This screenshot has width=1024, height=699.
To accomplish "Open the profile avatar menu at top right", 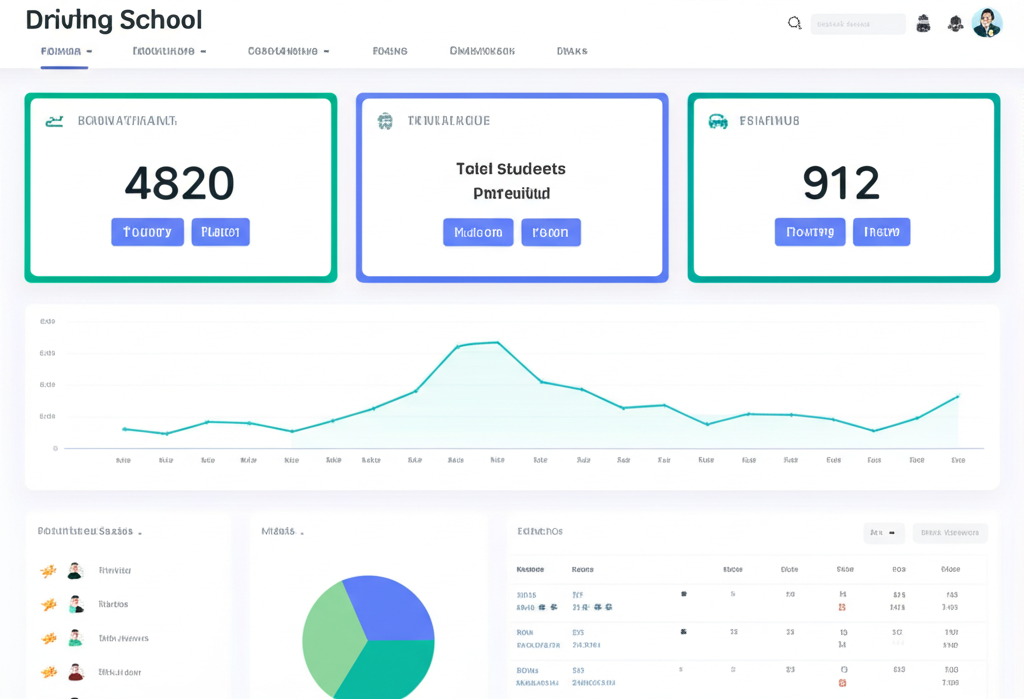I will tap(988, 21).
